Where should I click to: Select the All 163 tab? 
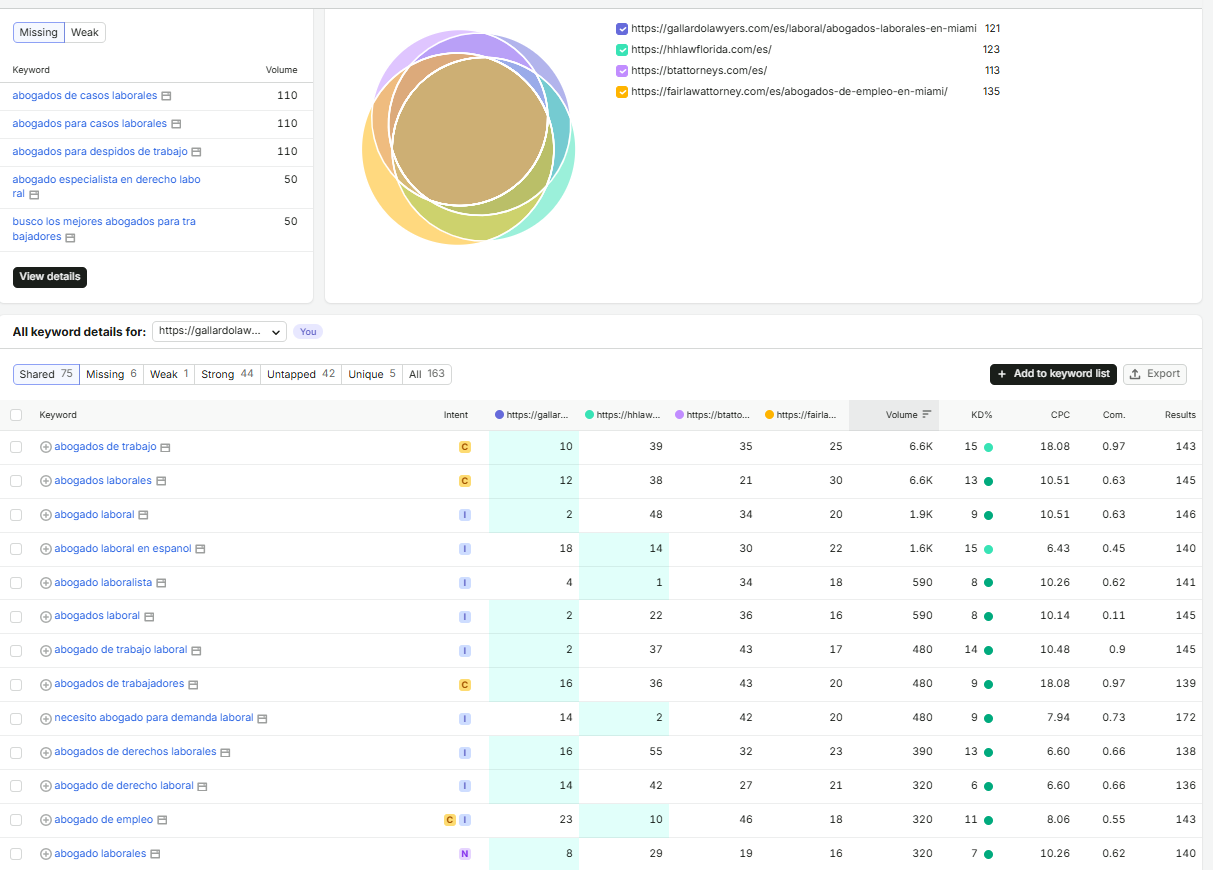(x=427, y=374)
